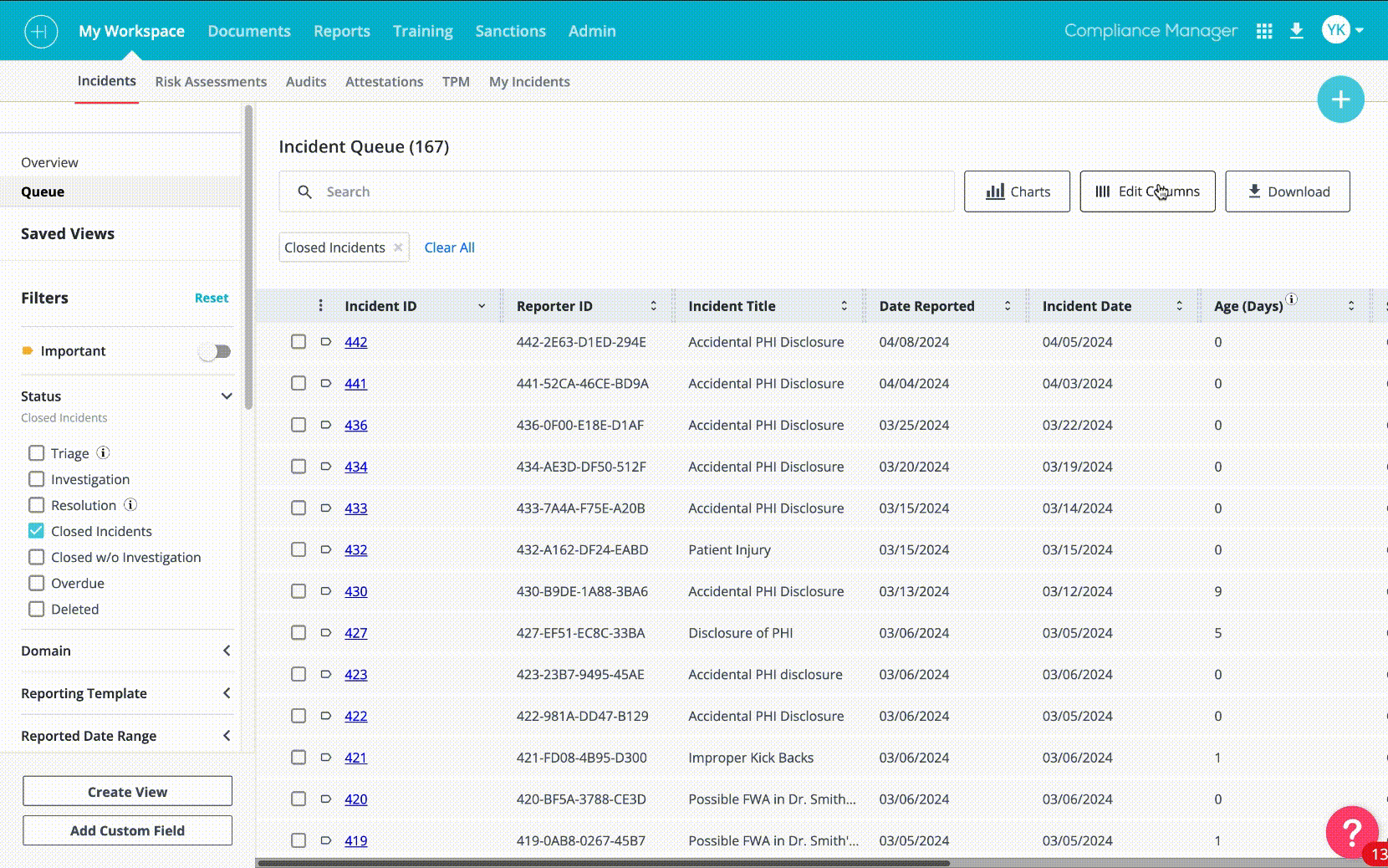Viewport: 1388px width, 868px height.
Task: Sort by Incident Title column arrows
Action: (x=845, y=306)
